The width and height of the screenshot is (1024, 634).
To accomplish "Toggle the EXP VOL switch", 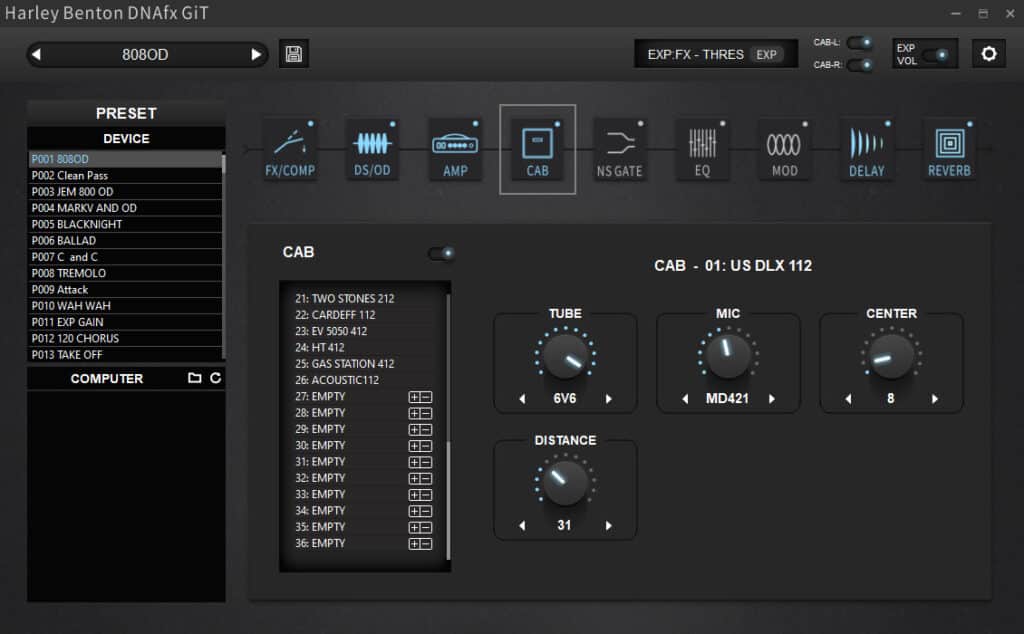I will pyautogui.click(x=936, y=55).
